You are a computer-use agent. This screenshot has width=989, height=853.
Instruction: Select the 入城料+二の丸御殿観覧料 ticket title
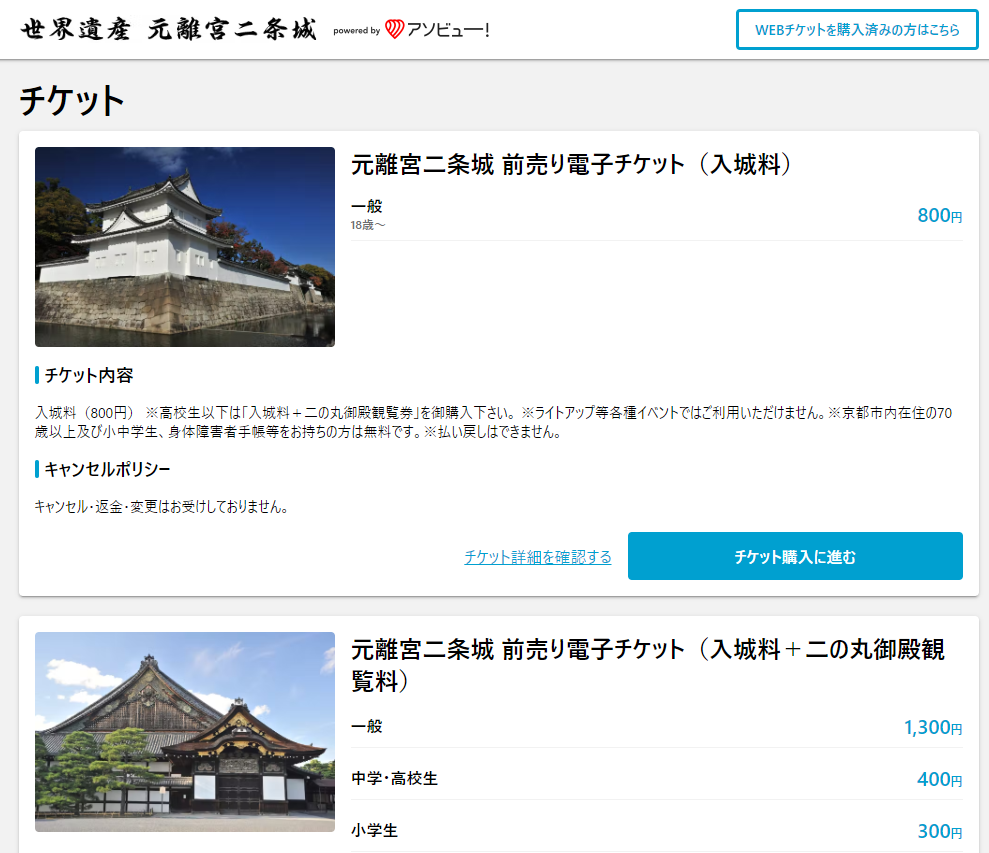point(648,665)
